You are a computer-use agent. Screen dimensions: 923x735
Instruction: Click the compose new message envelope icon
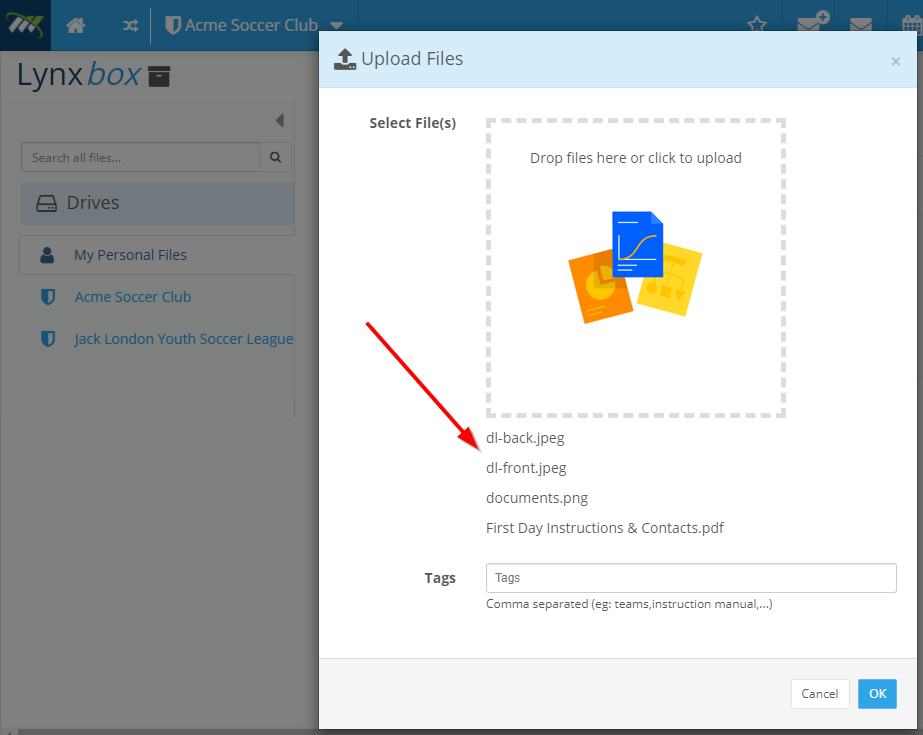(813, 22)
